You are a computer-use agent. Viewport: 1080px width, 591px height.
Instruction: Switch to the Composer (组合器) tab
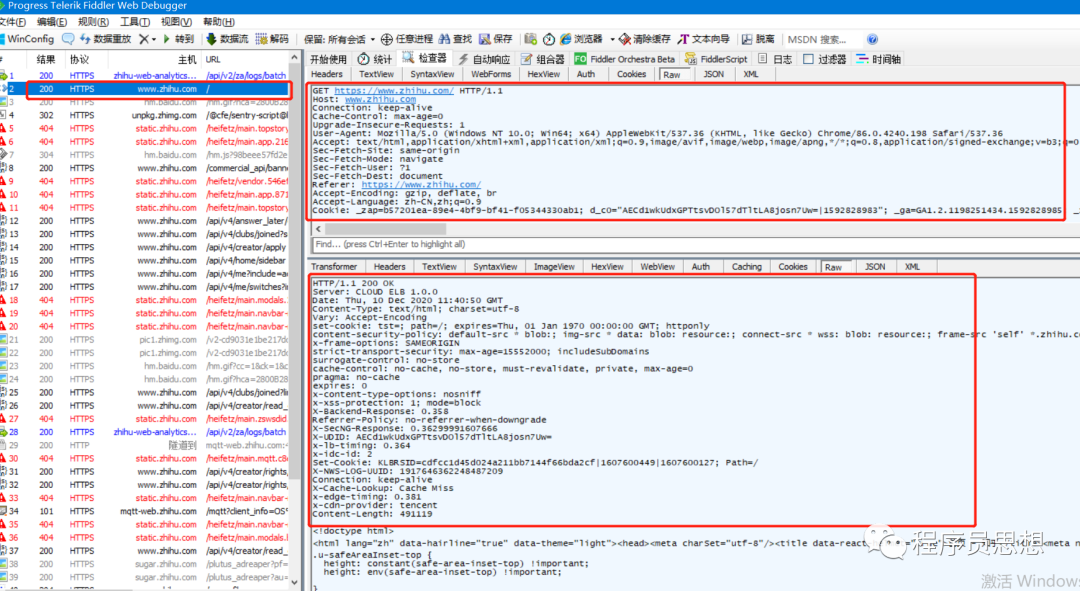[543, 59]
